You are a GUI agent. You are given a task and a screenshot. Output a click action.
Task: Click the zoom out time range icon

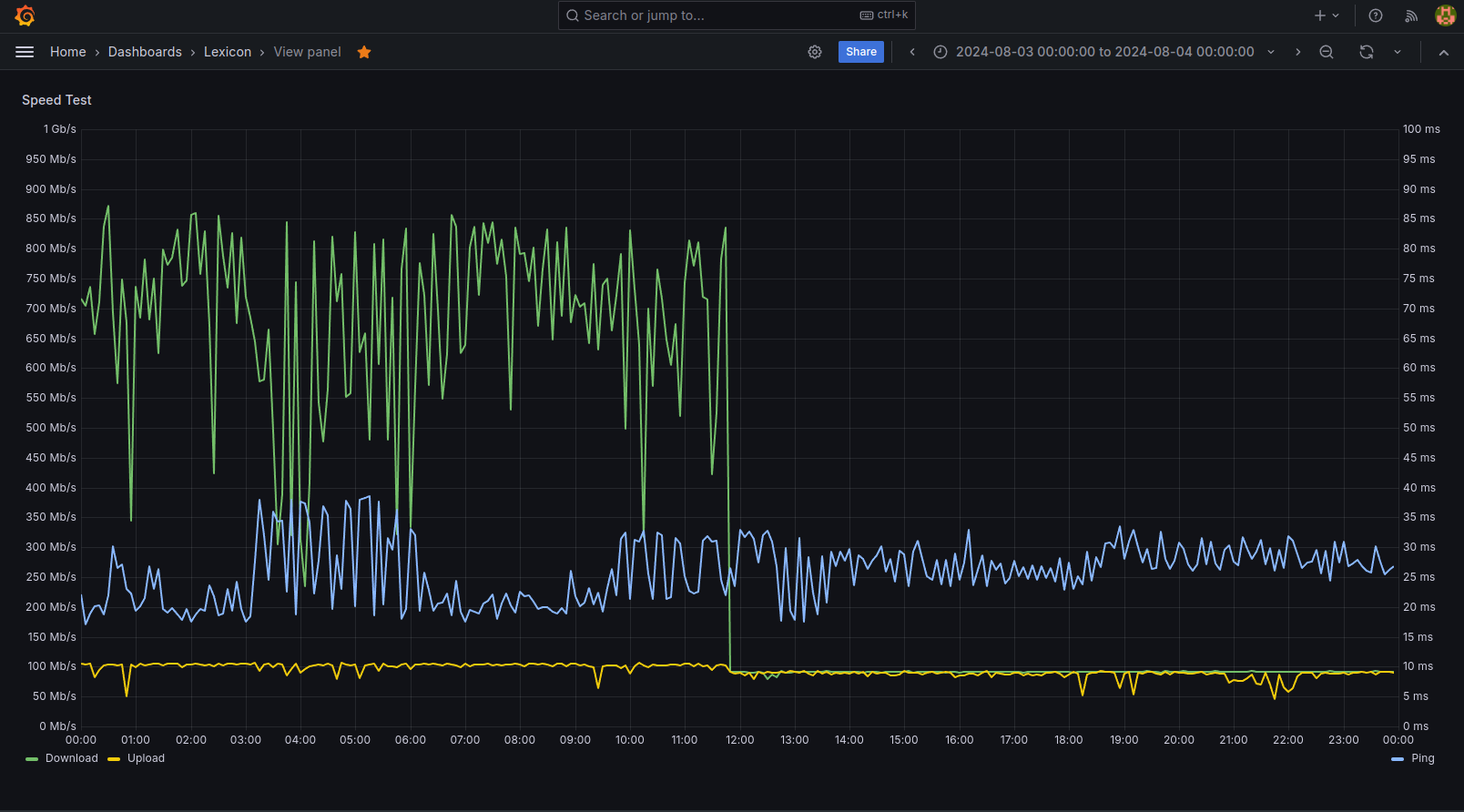1327,52
